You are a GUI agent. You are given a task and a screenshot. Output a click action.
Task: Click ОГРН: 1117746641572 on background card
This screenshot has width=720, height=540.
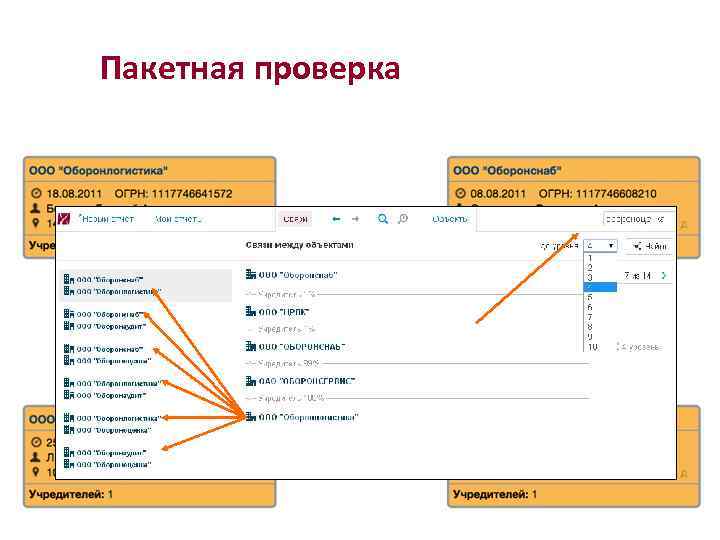point(173,194)
